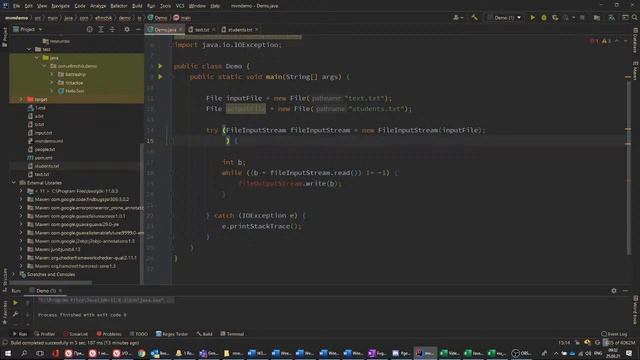Open Navigate menu
The width and height of the screenshot is (640, 360).
[x=60, y=6]
